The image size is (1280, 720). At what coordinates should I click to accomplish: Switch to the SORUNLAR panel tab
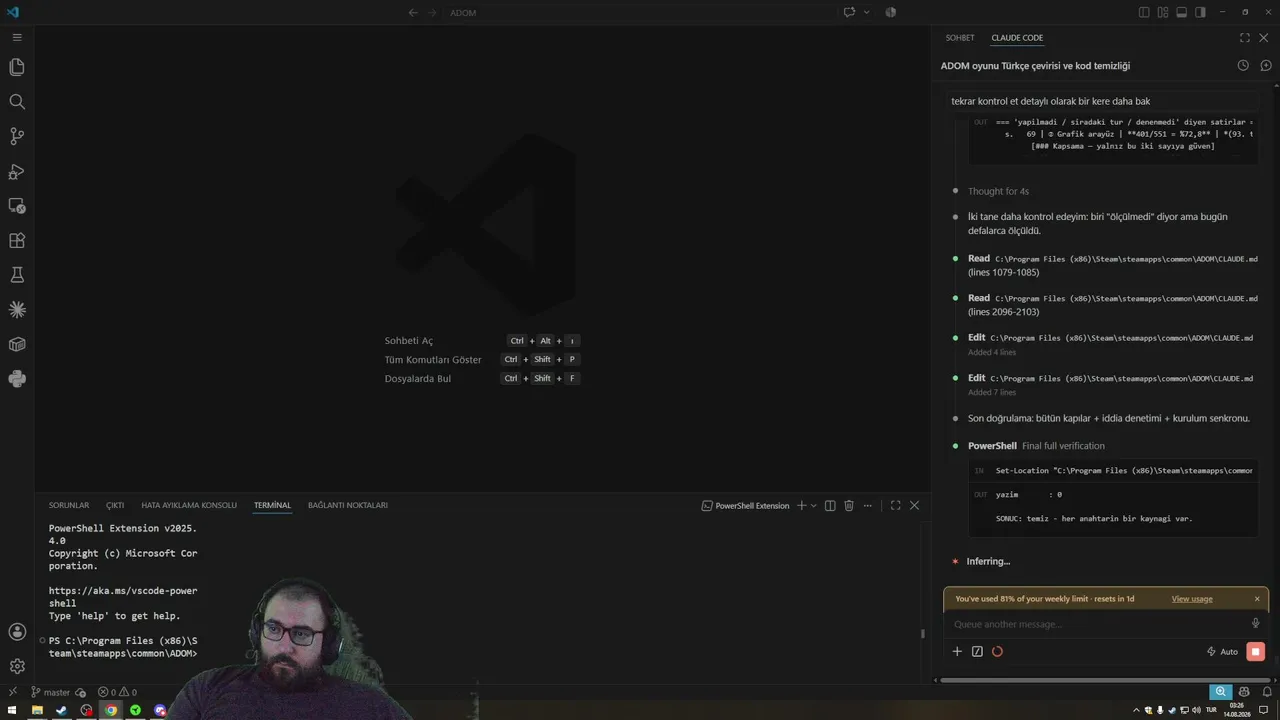coord(69,505)
